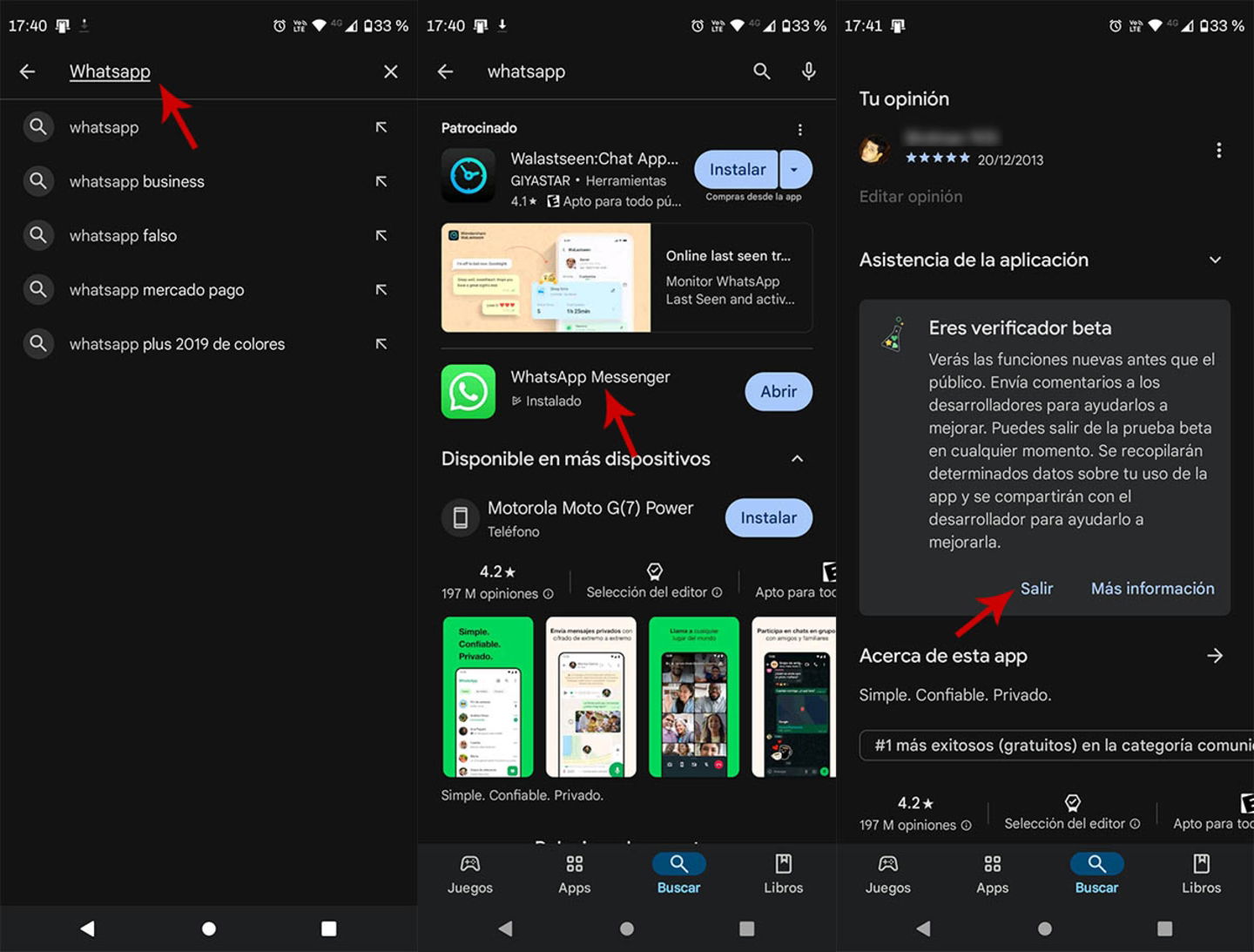Open sponsored ad options three-dot menu

click(x=800, y=130)
